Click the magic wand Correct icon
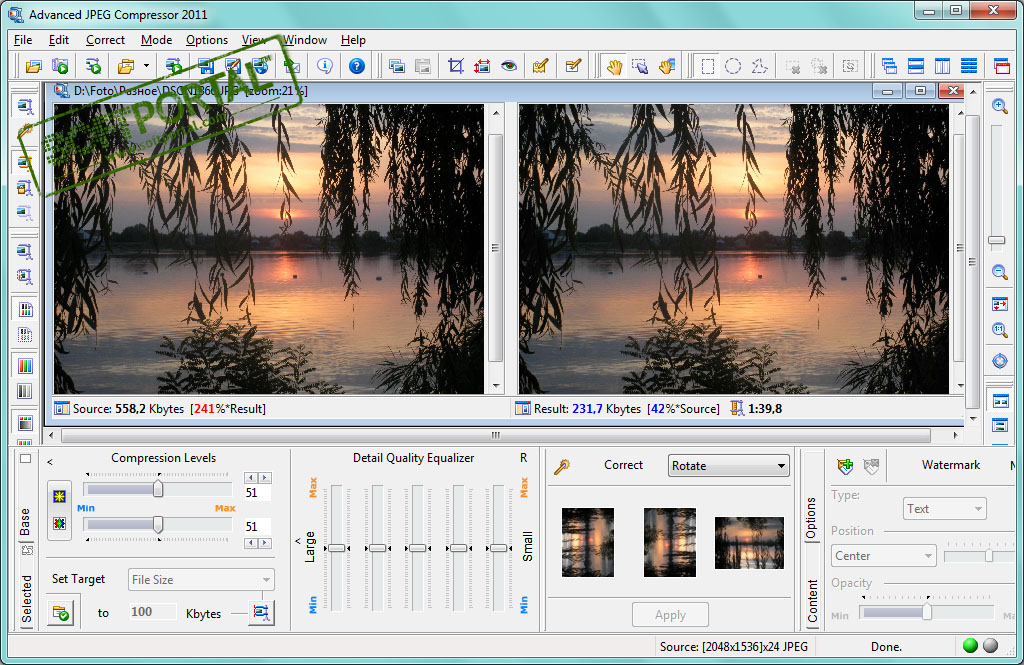The width and height of the screenshot is (1024, 665). pos(562,466)
